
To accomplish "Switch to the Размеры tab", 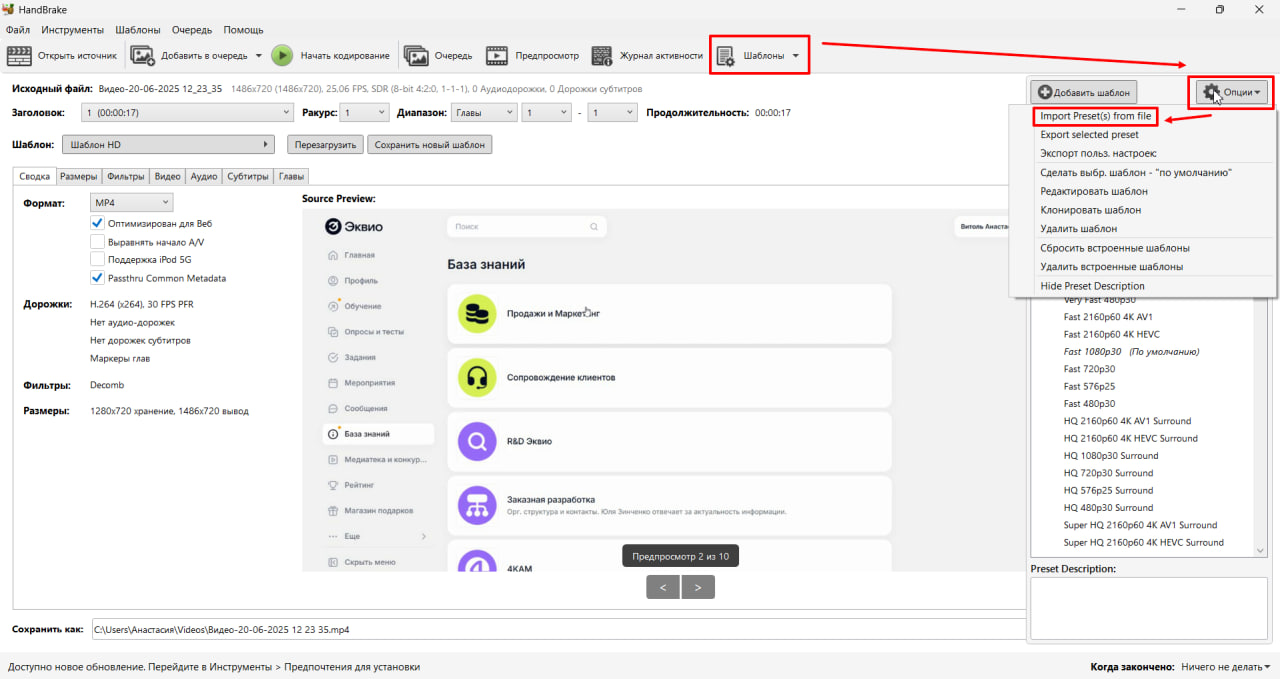I will pyautogui.click(x=78, y=177).
